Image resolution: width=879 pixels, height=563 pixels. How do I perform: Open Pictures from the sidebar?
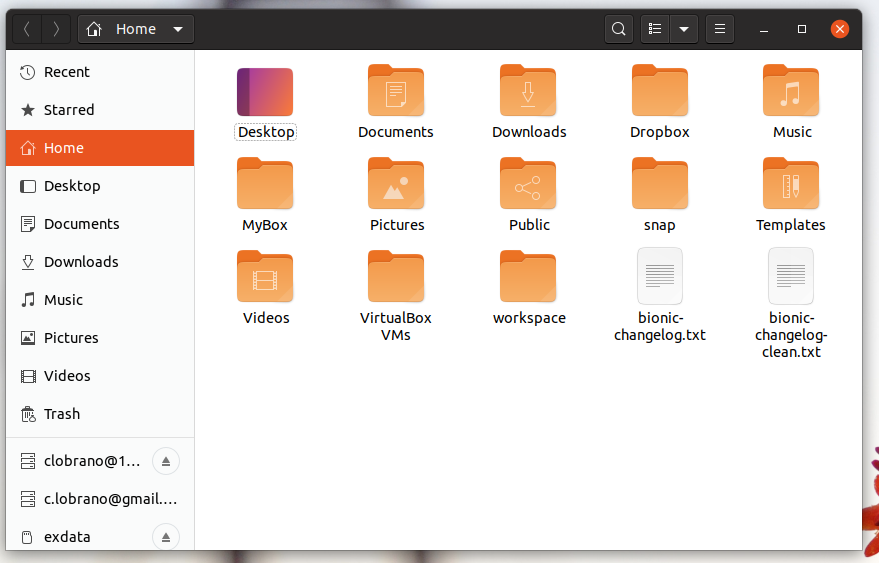point(100,338)
